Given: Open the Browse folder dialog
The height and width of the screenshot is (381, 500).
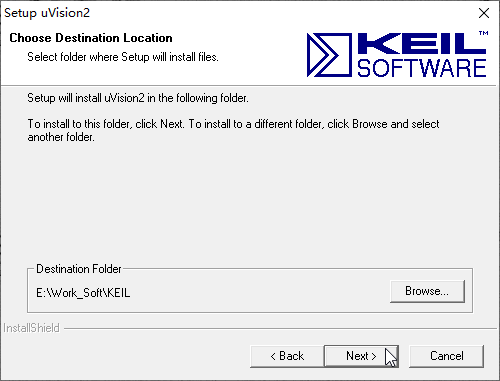Looking at the screenshot, I should (427, 291).
